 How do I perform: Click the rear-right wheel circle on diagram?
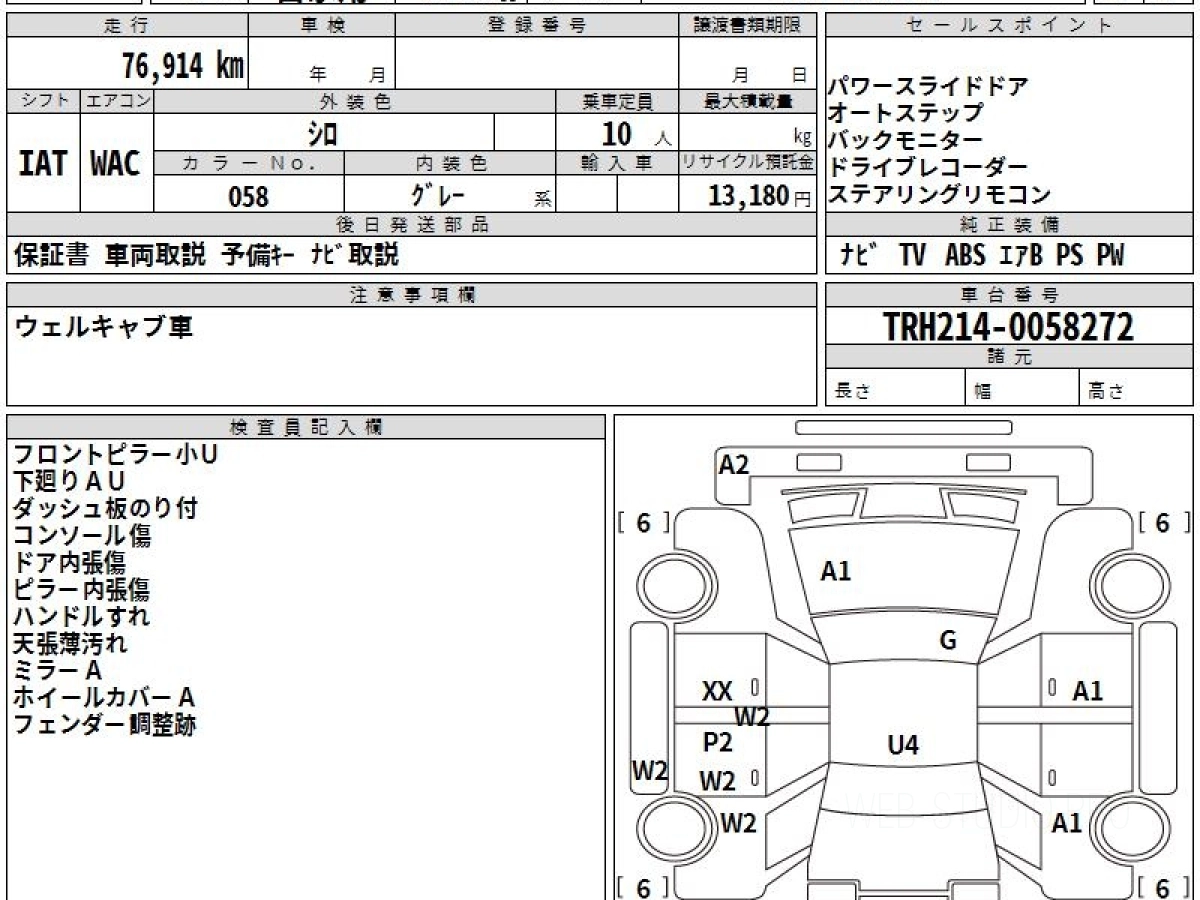pyautogui.click(x=1122, y=827)
